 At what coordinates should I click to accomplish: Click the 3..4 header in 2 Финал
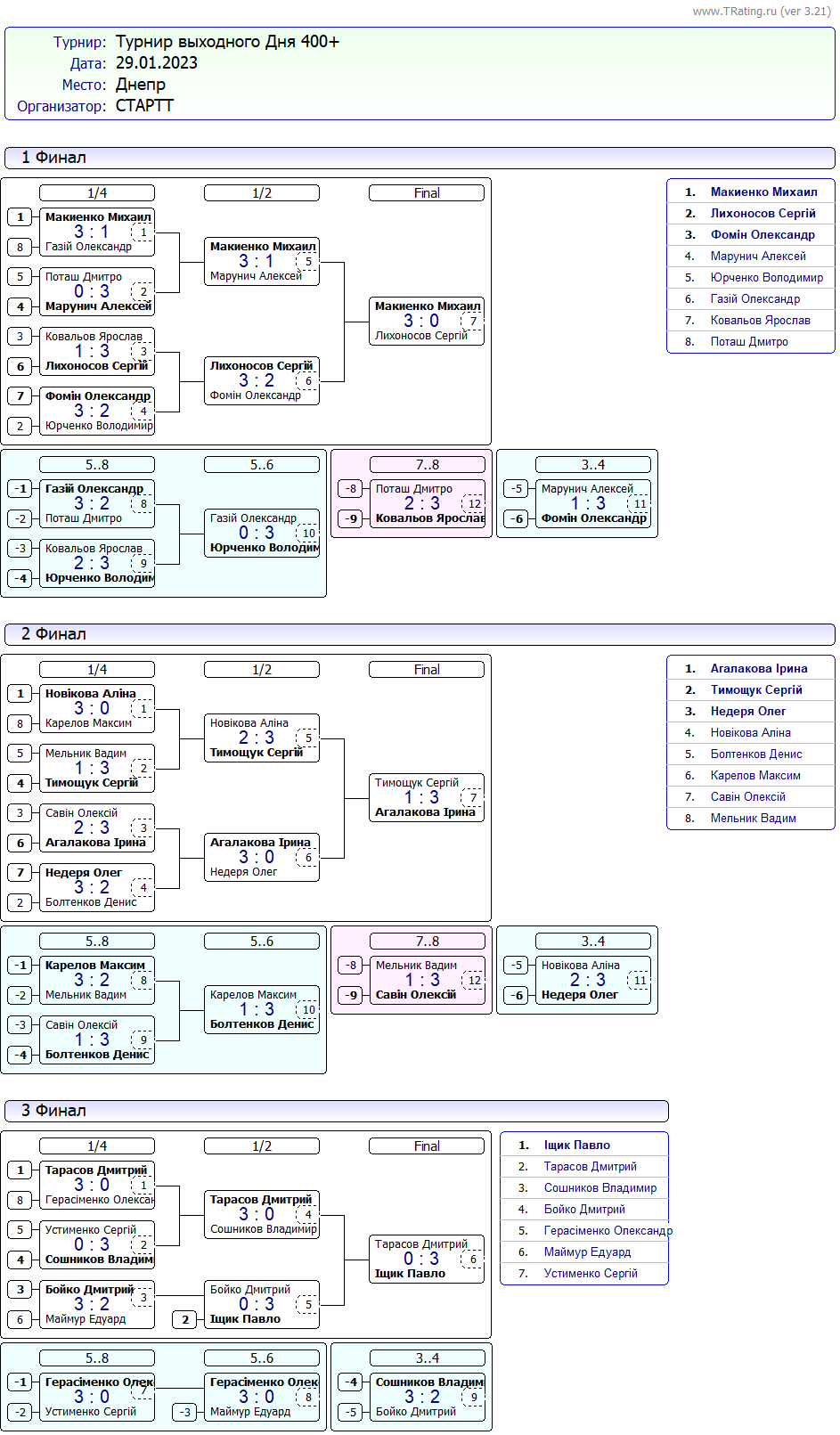click(593, 942)
